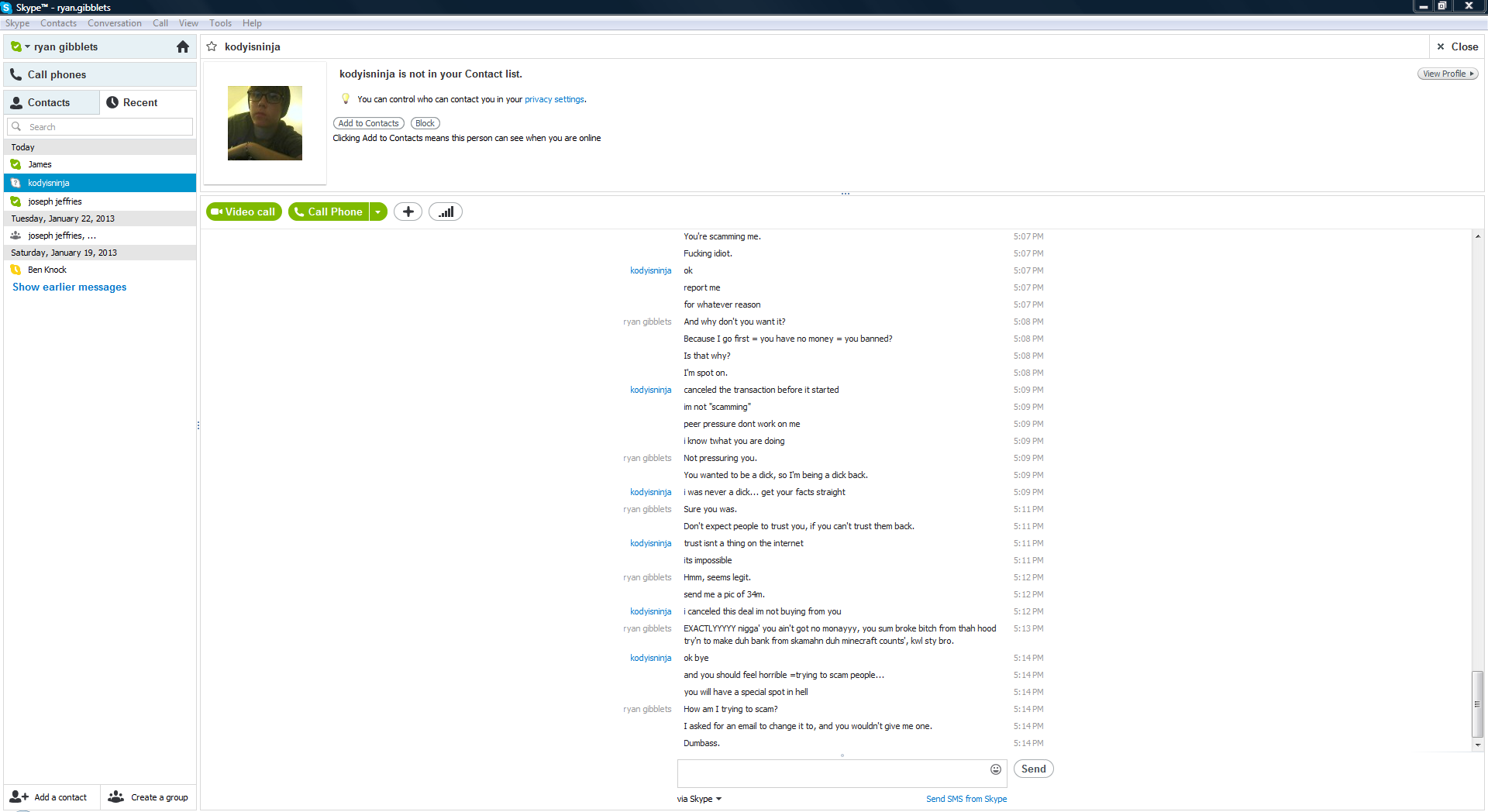This screenshot has height=812, width=1488.
Task: Open the View menu
Action: click(188, 23)
